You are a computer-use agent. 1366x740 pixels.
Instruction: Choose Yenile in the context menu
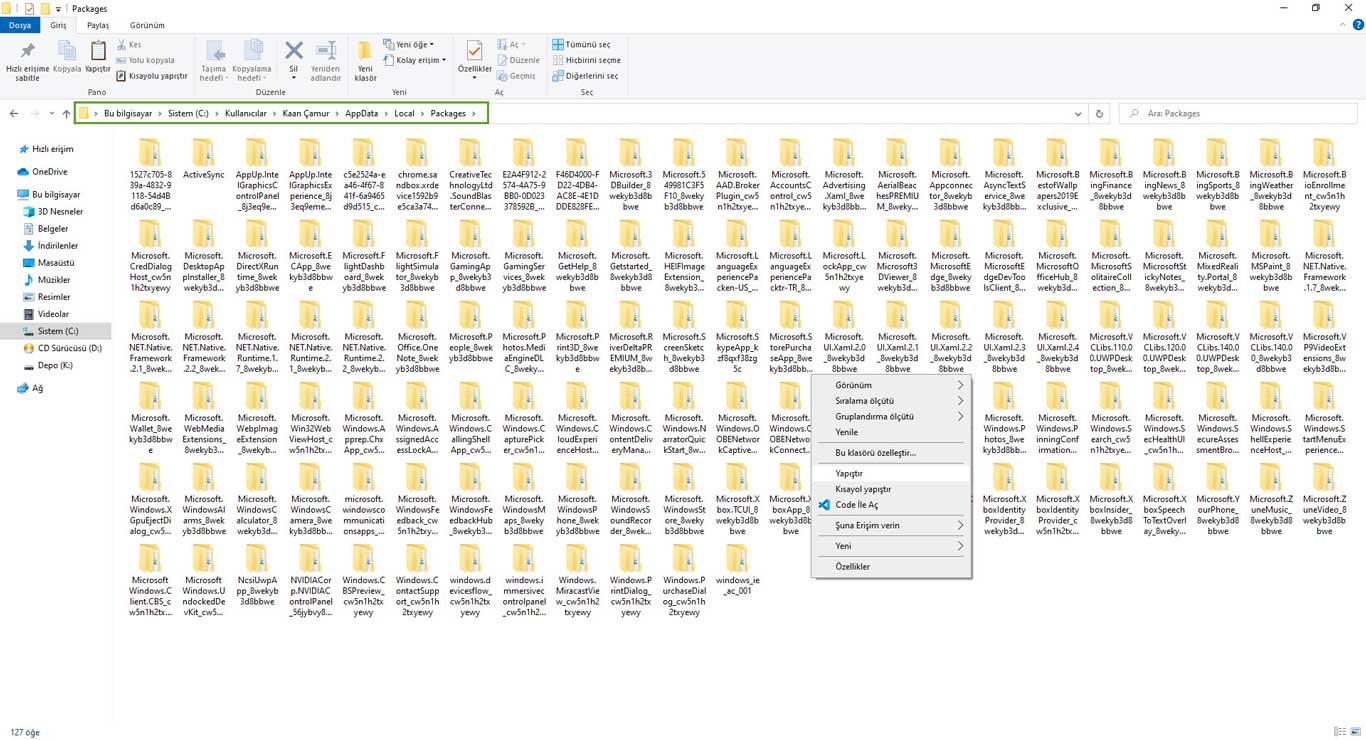click(x=892, y=432)
